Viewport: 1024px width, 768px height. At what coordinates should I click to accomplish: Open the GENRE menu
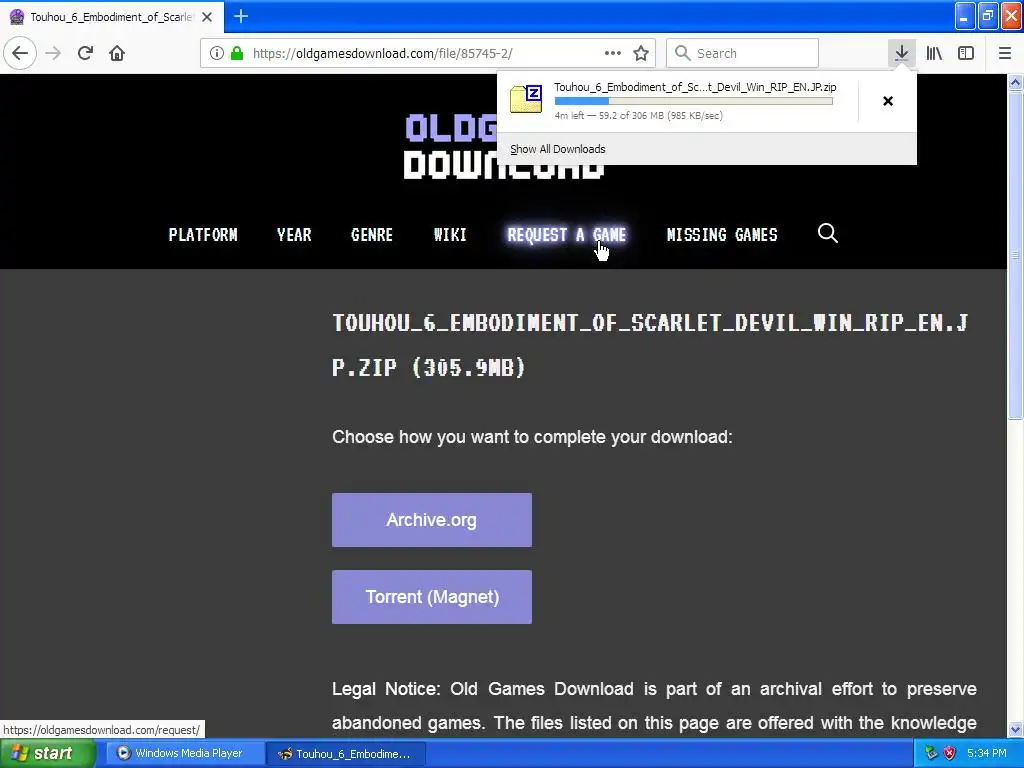pyautogui.click(x=372, y=234)
